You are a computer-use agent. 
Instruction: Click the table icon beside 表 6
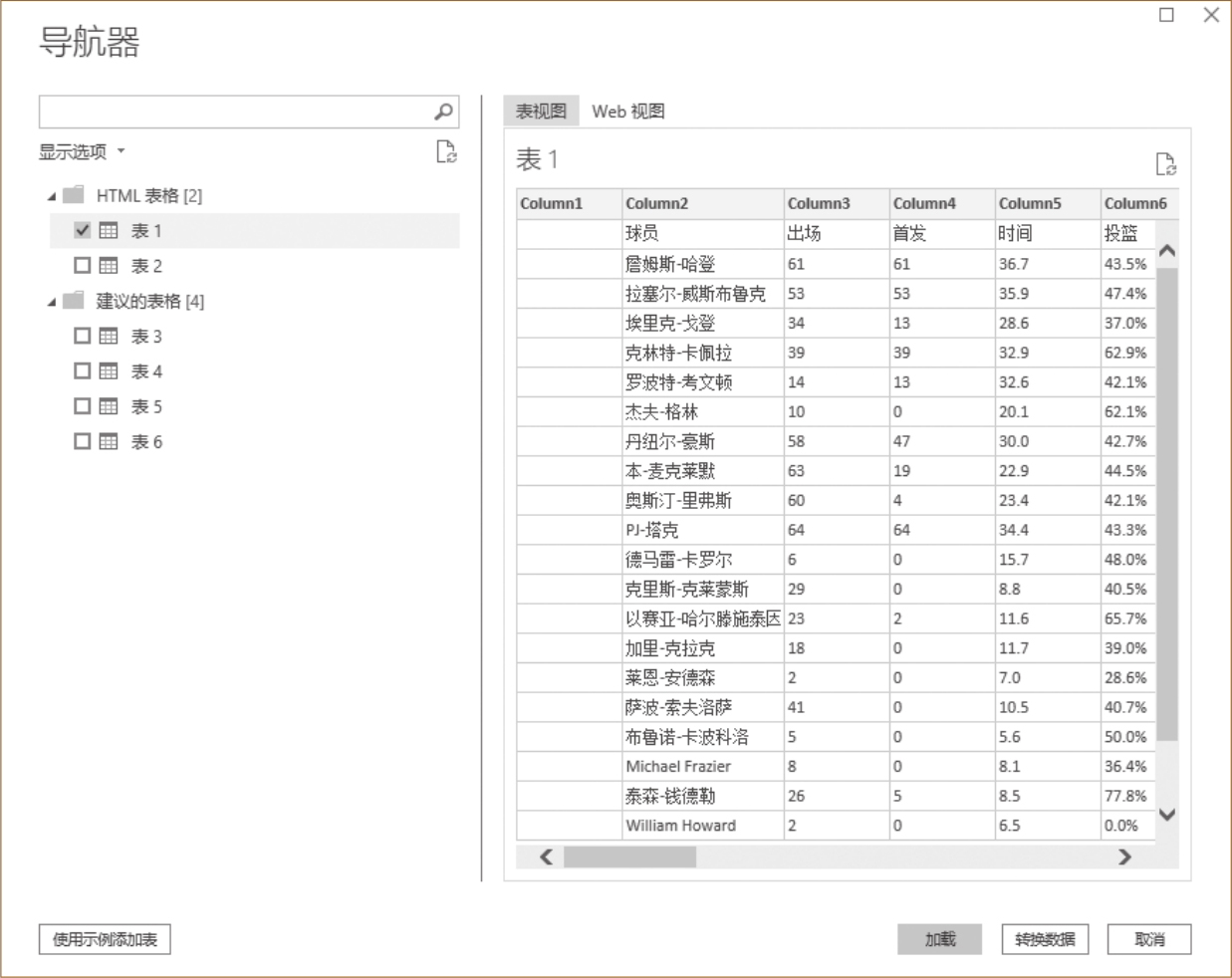pos(109,442)
